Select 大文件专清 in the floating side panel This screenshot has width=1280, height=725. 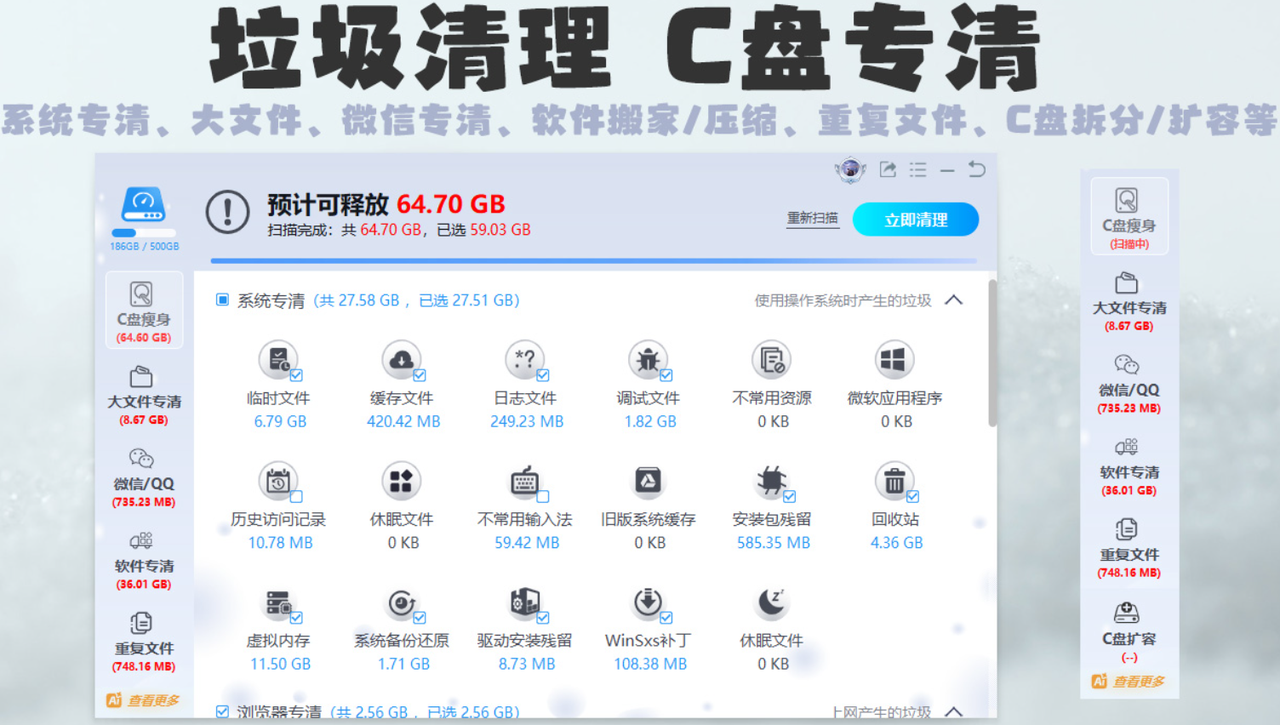coord(1129,300)
